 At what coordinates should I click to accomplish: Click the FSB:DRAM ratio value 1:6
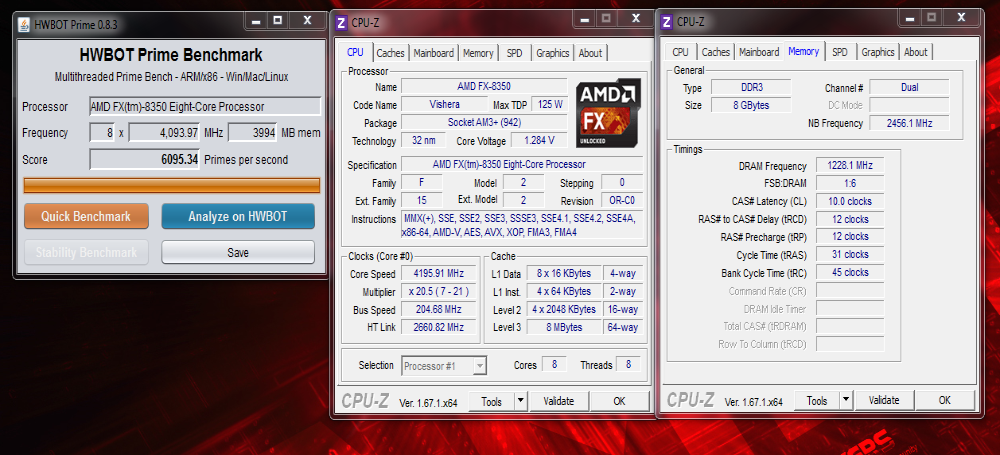pyautogui.click(x=850, y=183)
